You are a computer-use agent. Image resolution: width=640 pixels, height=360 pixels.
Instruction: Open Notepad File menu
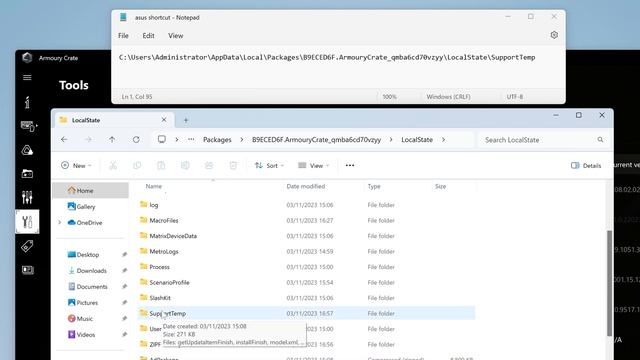[123, 36]
